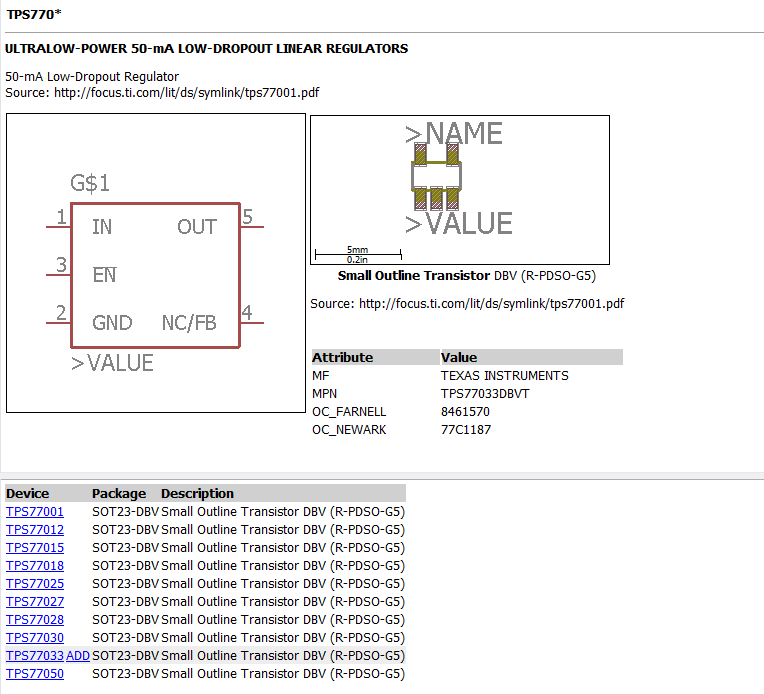Open the TPS77001 device link

[x=35, y=512]
